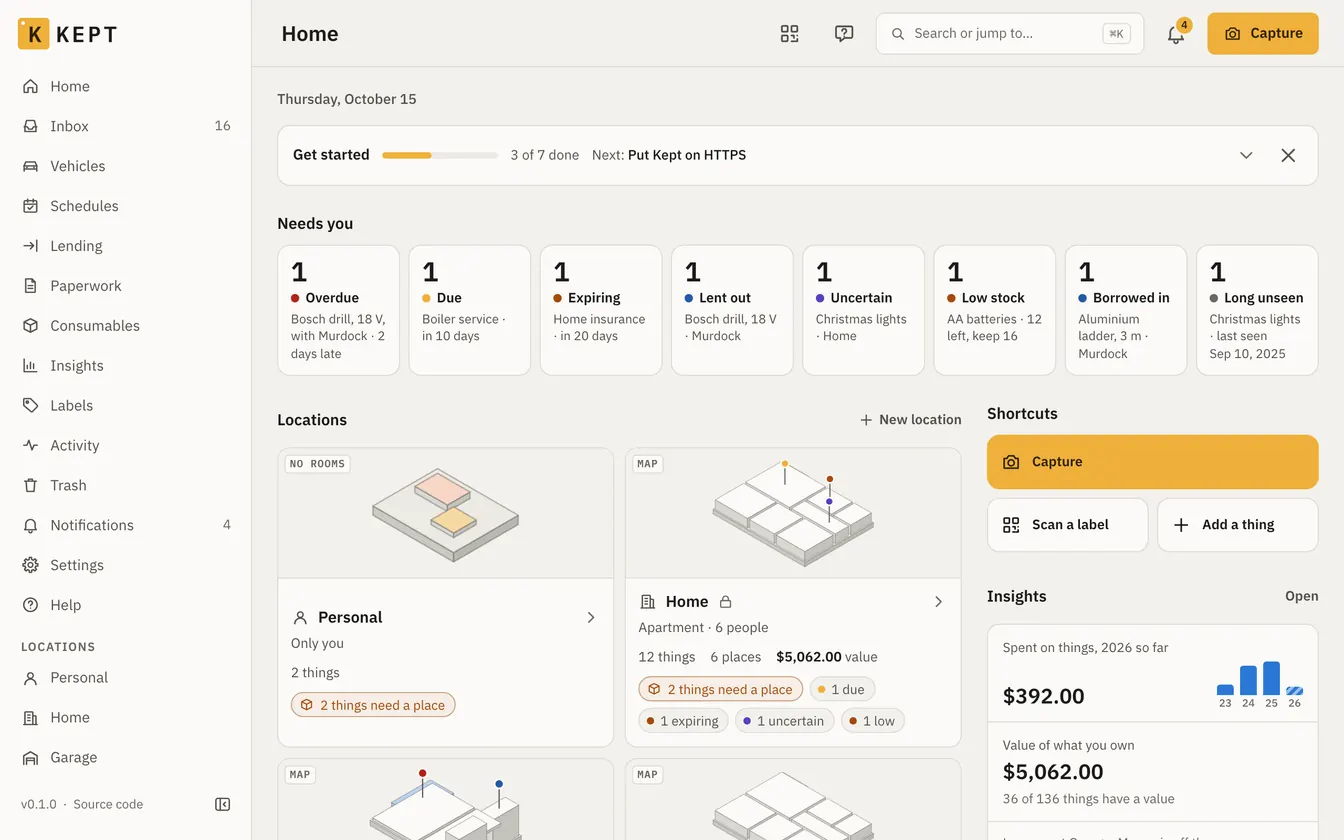
Task: Click the sidebar Notifications bell icon
Action: [x=30, y=526]
